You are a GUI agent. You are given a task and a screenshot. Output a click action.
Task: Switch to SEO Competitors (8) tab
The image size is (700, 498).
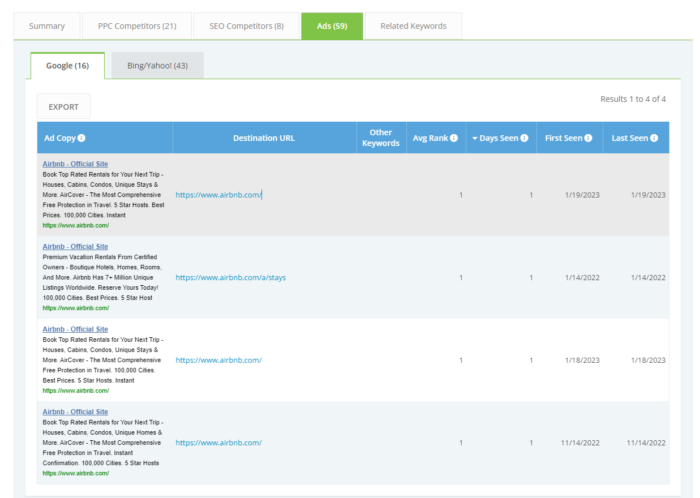246,26
